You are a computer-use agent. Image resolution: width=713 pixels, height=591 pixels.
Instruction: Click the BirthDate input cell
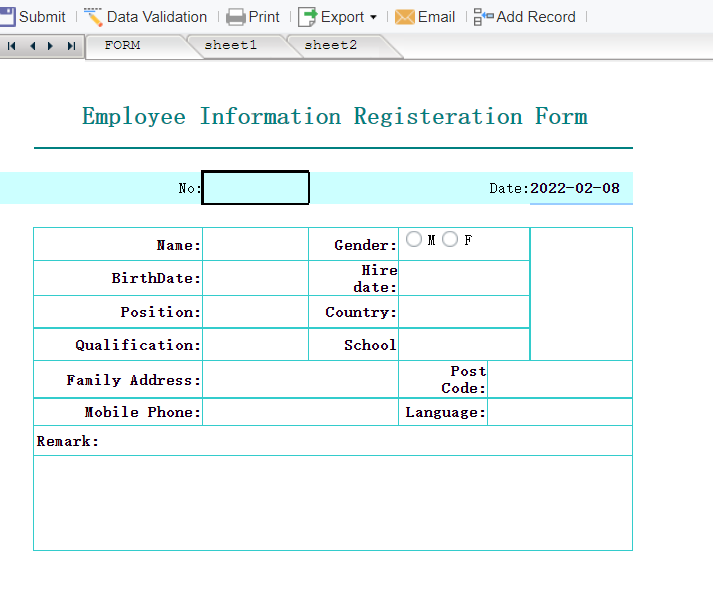(x=256, y=278)
